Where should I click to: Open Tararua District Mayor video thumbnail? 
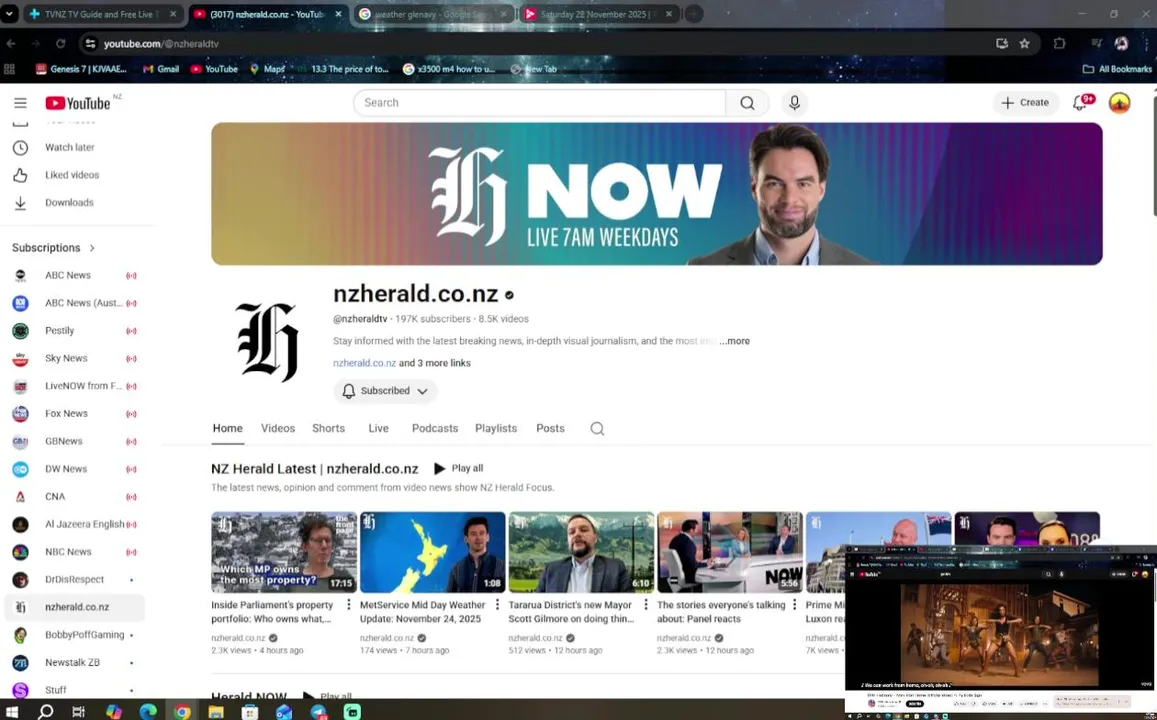pyautogui.click(x=581, y=553)
